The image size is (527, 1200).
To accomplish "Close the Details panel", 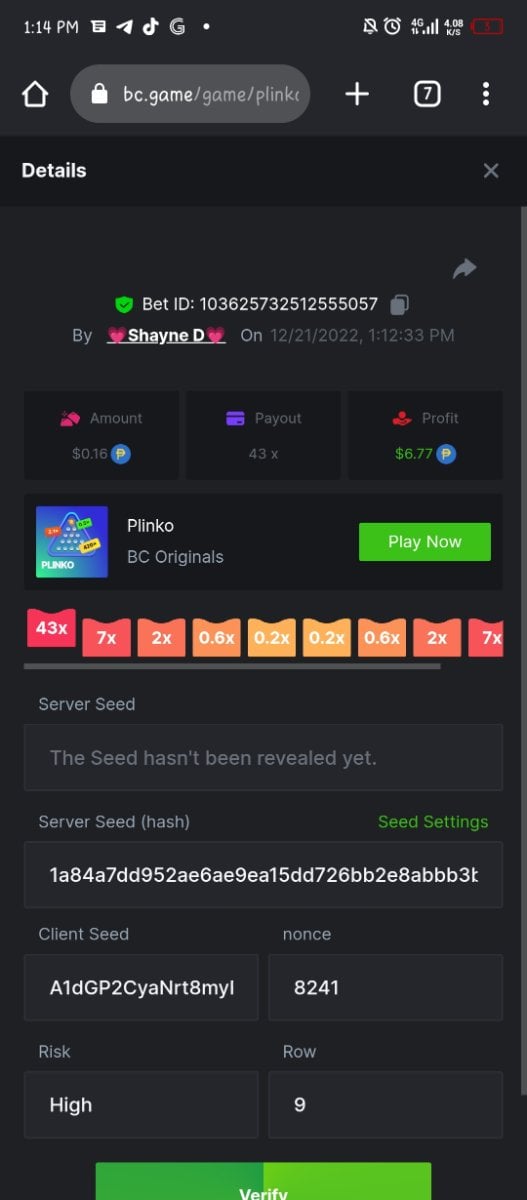I will (x=491, y=171).
